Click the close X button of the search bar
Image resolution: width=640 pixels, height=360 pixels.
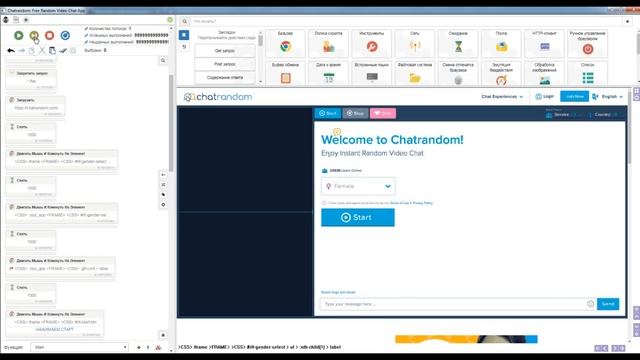627,21
